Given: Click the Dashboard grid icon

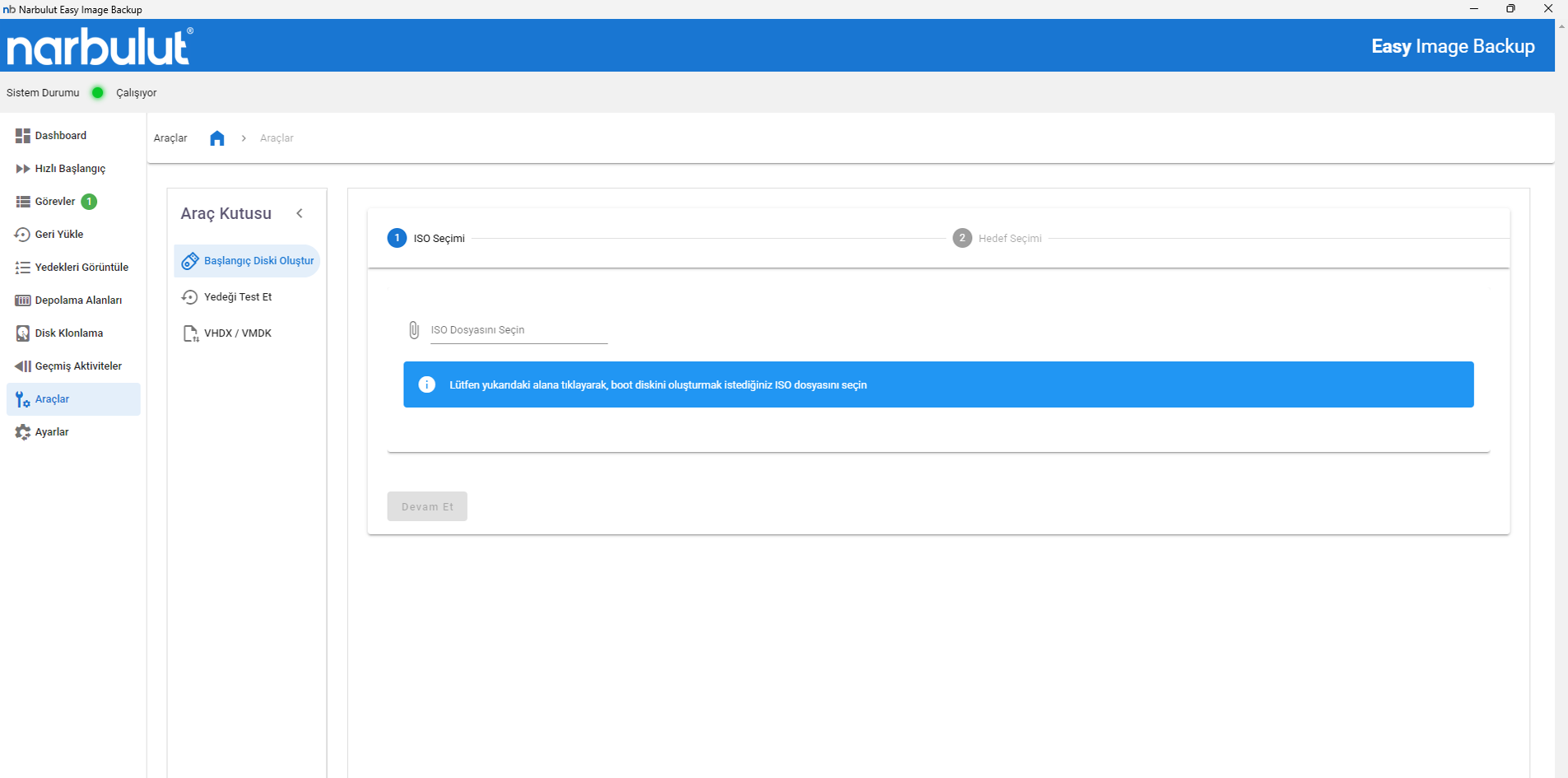Looking at the screenshot, I should [22, 136].
